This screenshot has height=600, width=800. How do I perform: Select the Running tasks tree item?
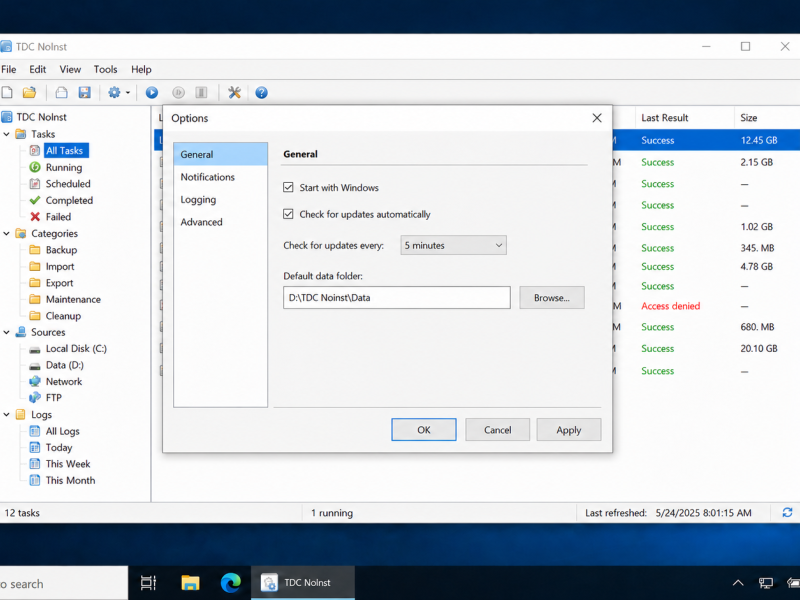tap(63, 167)
